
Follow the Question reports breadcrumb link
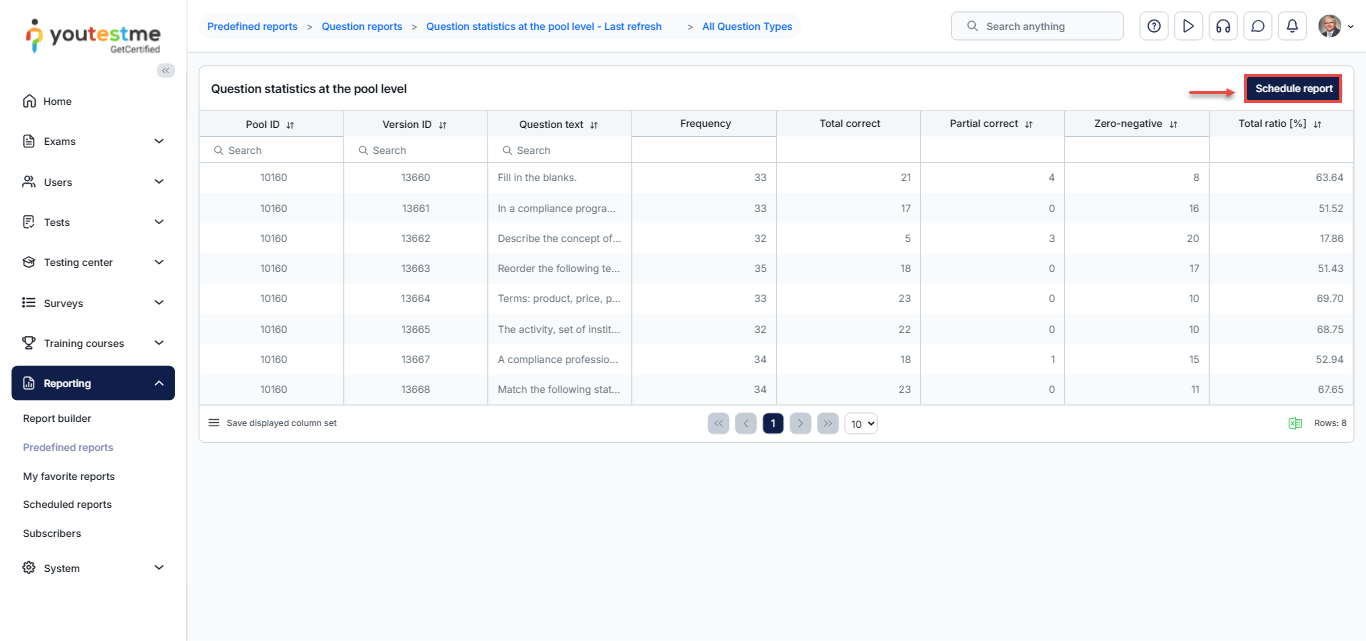(362, 26)
